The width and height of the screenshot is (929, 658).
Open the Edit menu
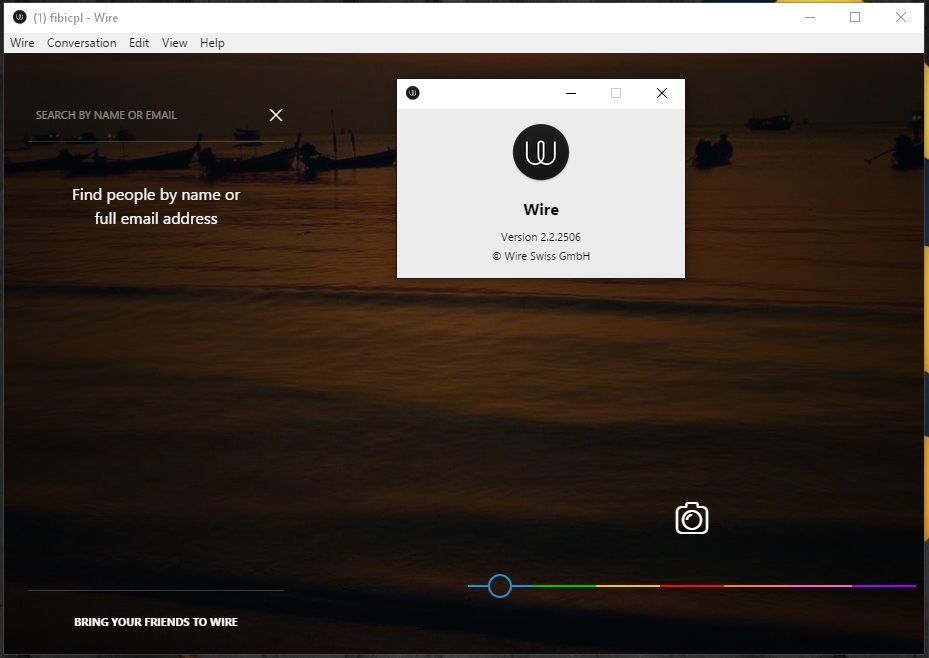click(139, 43)
